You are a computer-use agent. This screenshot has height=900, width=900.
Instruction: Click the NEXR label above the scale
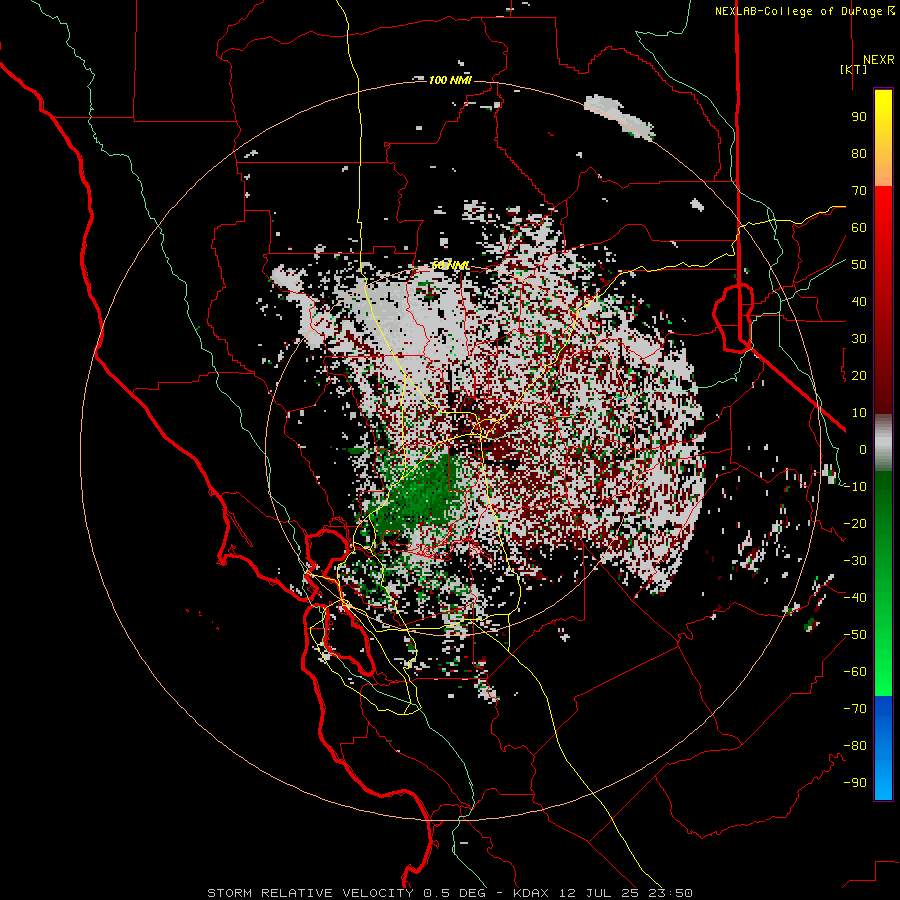click(x=879, y=60)
